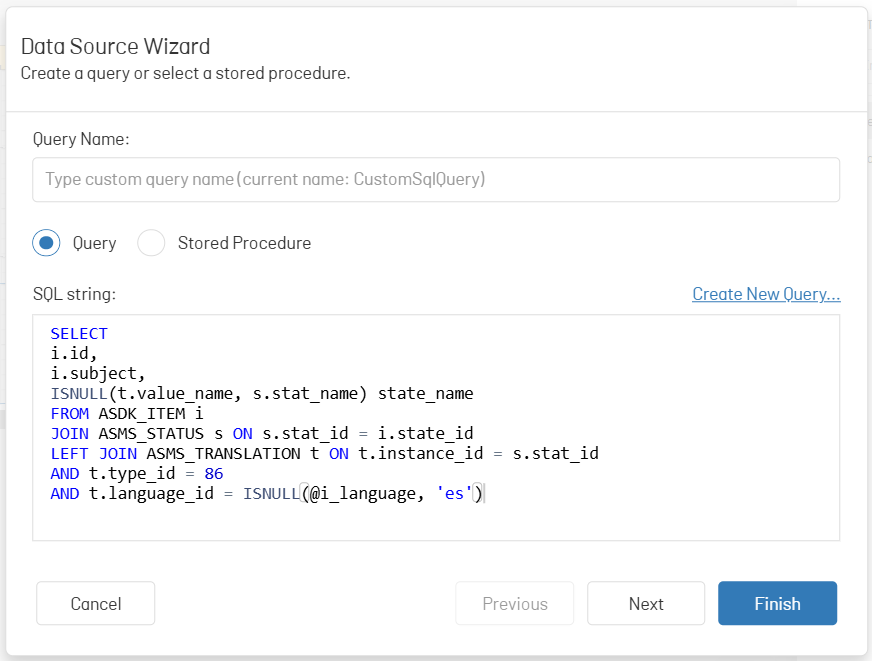Click the i.id column line

(x=74, y=354)
